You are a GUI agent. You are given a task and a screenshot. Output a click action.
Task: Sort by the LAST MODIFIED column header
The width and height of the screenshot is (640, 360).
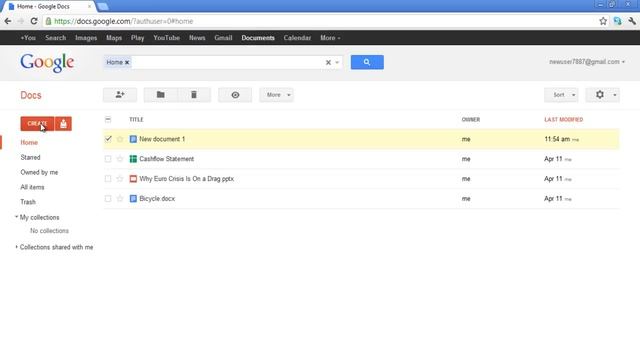564,120
